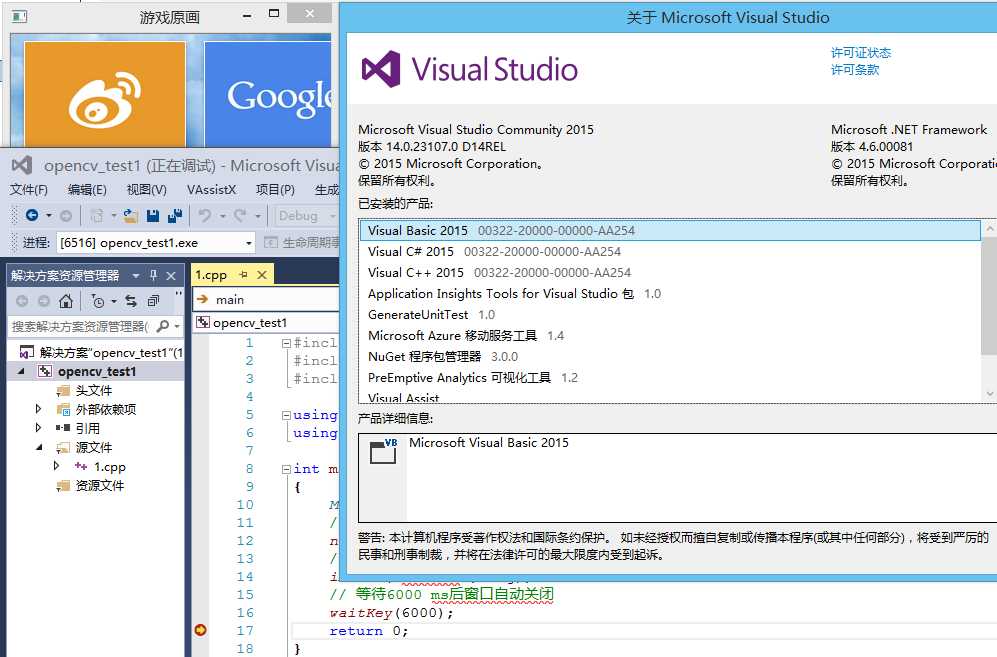The image size is (997, 657).
Task: Click the Visual Studio logo in title bar
Action: click(22, 165)
